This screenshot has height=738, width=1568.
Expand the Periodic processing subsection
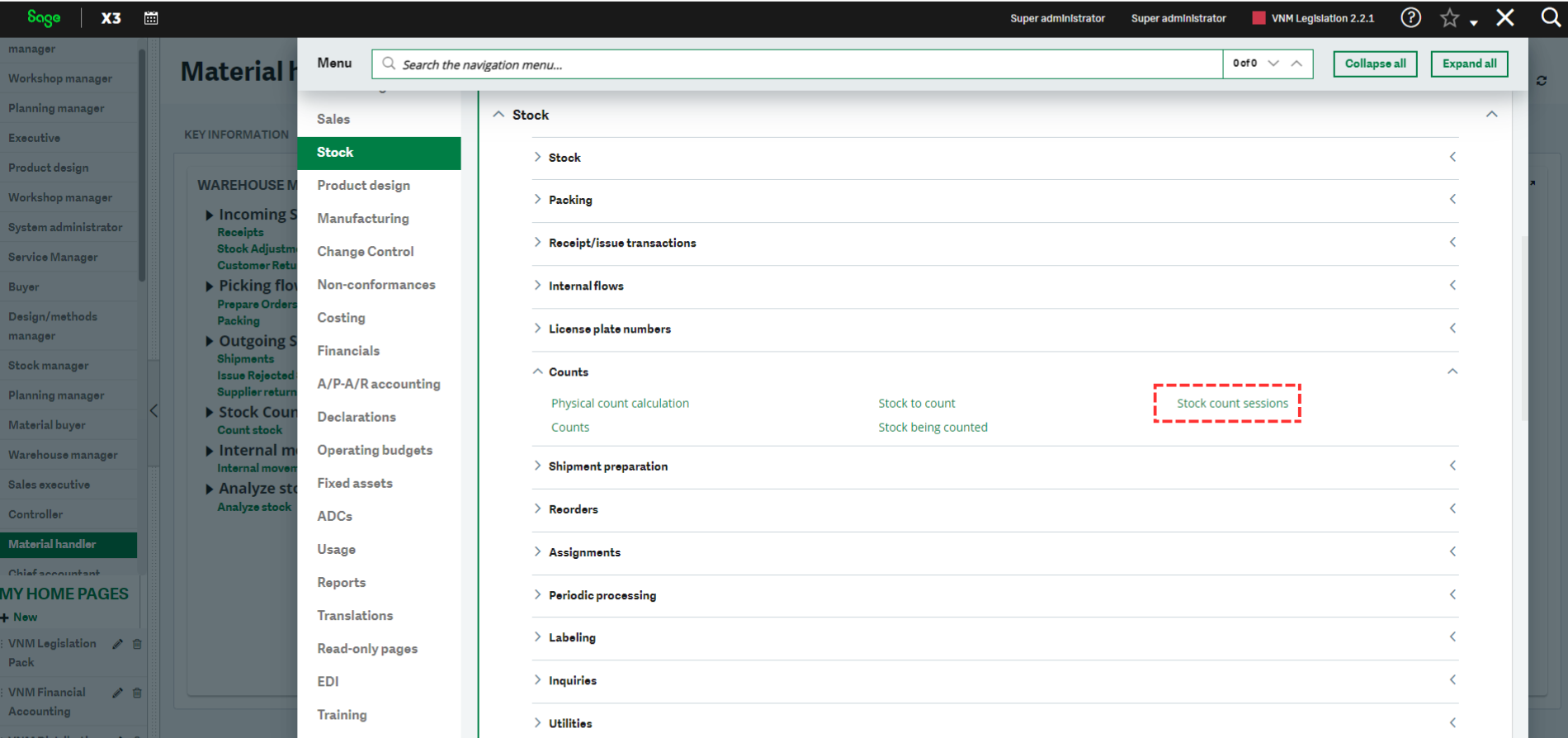coord(537,594)
